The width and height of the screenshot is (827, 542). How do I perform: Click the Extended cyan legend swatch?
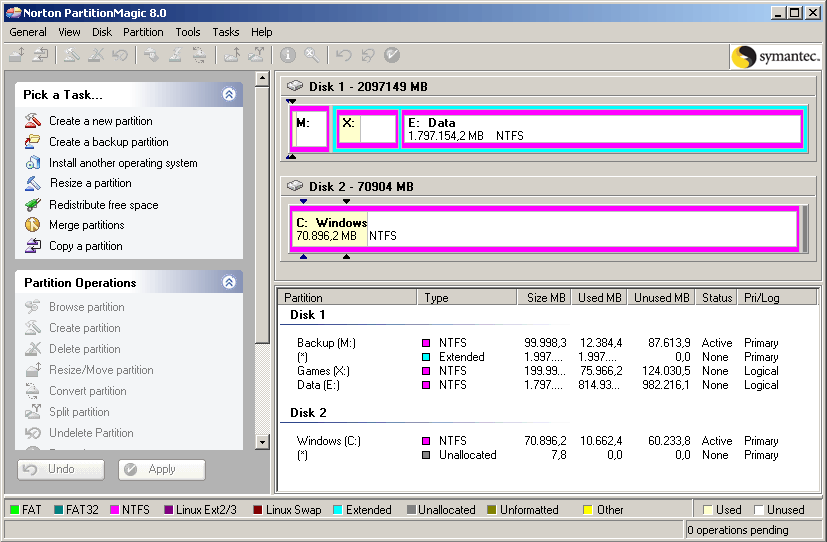click(x=338, y=510)
